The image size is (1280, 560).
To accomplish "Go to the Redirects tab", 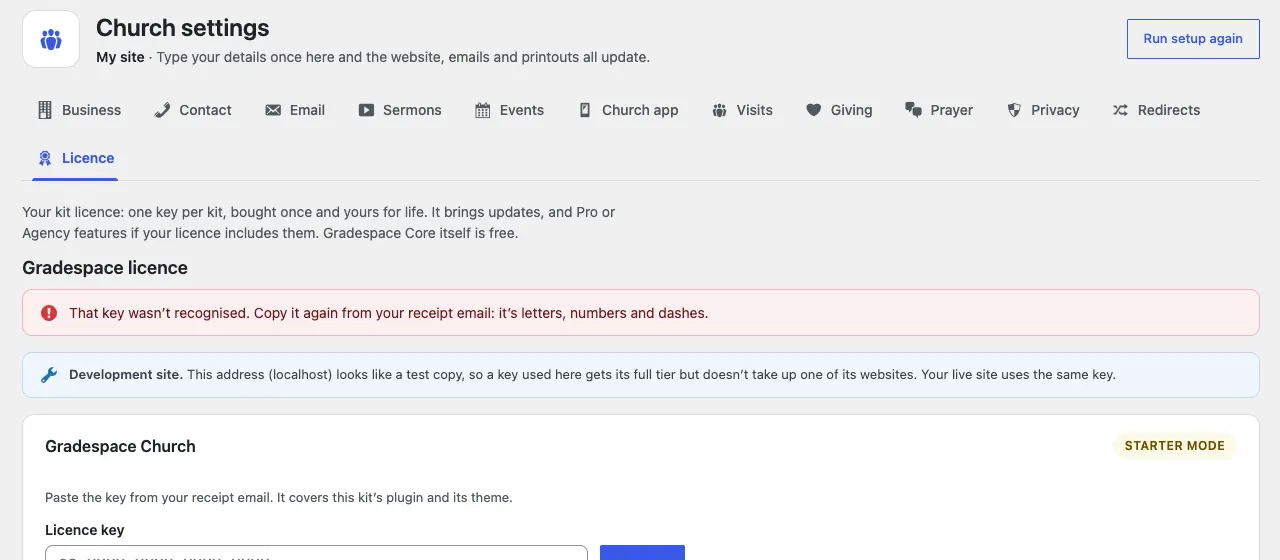I will [x=1156, y=110].
